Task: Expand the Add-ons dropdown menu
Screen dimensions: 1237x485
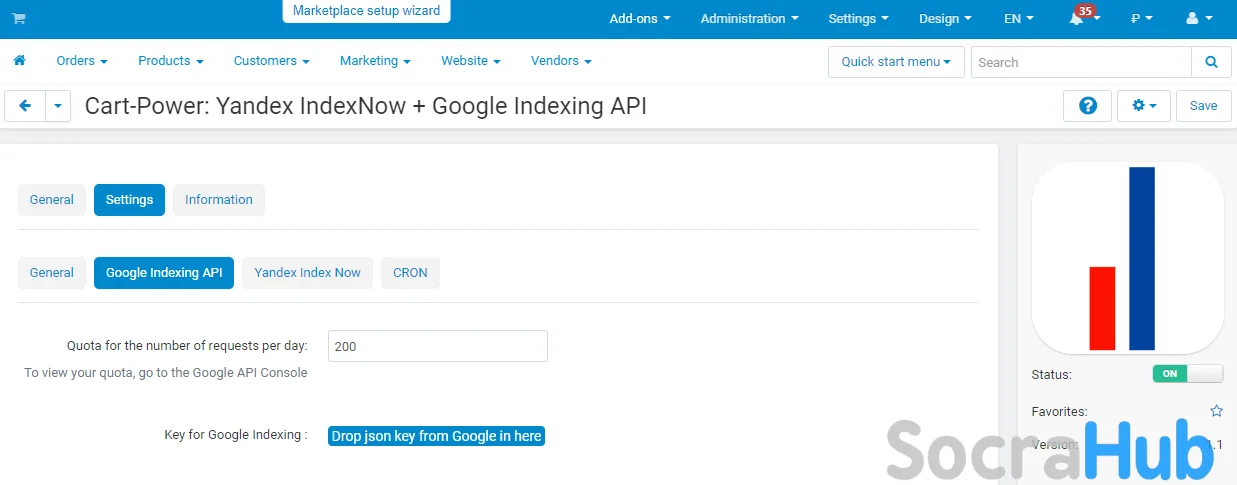Action: tap(639, 19)
